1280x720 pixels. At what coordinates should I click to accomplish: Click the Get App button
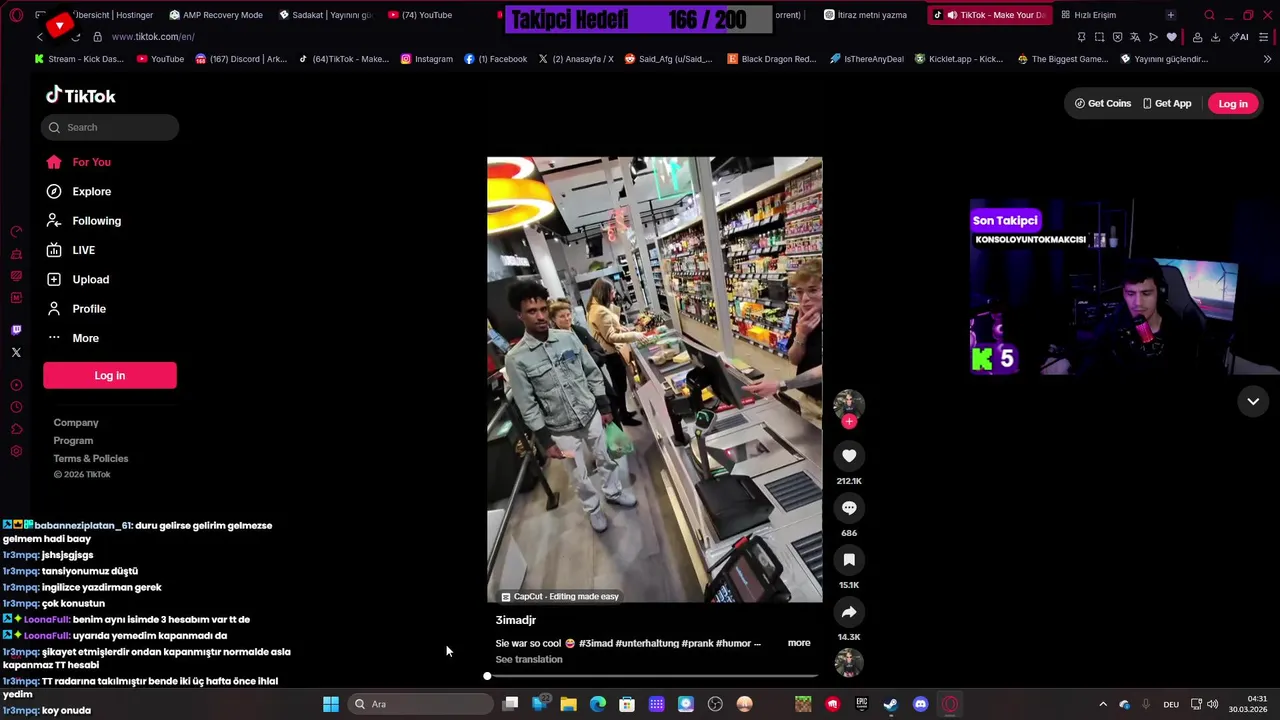coord(1167,104)
